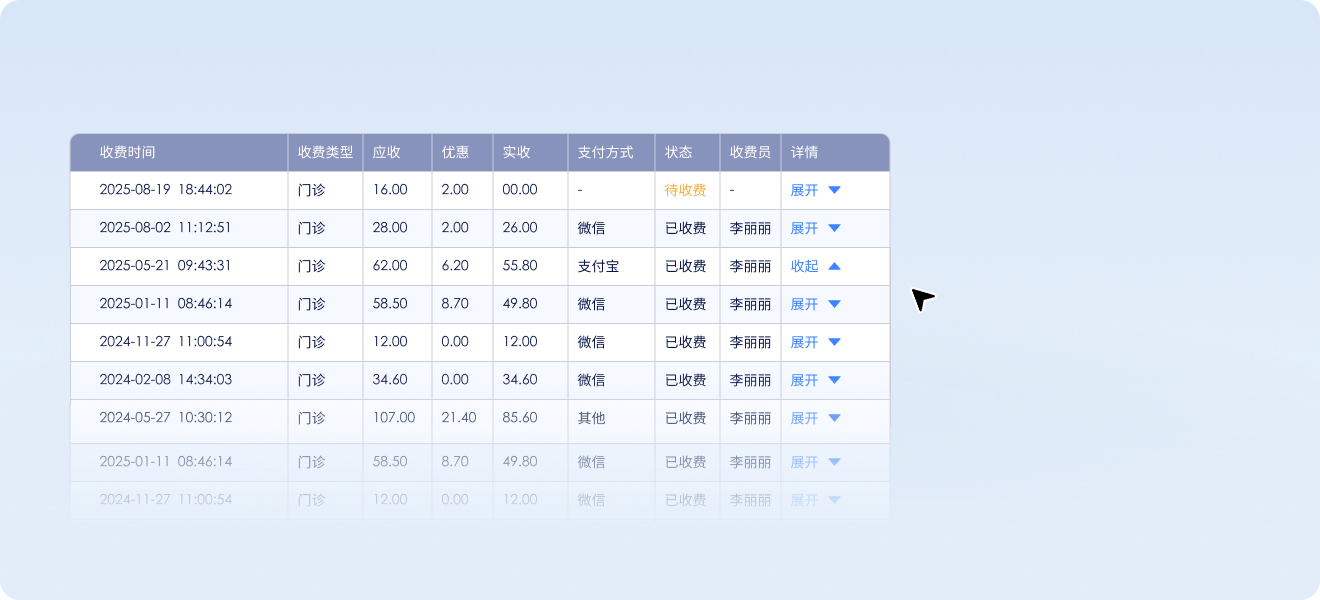1320x600 pixels.
Task: Click the down arrow in the 2024-02-08 row
Action: [834, 380]
